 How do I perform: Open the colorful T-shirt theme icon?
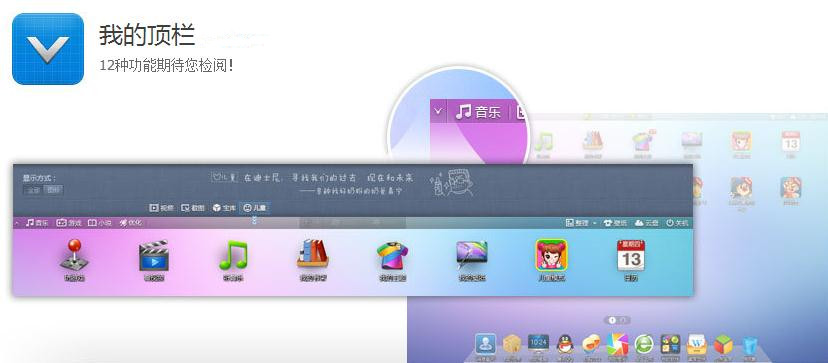click(x=392, y=256)
